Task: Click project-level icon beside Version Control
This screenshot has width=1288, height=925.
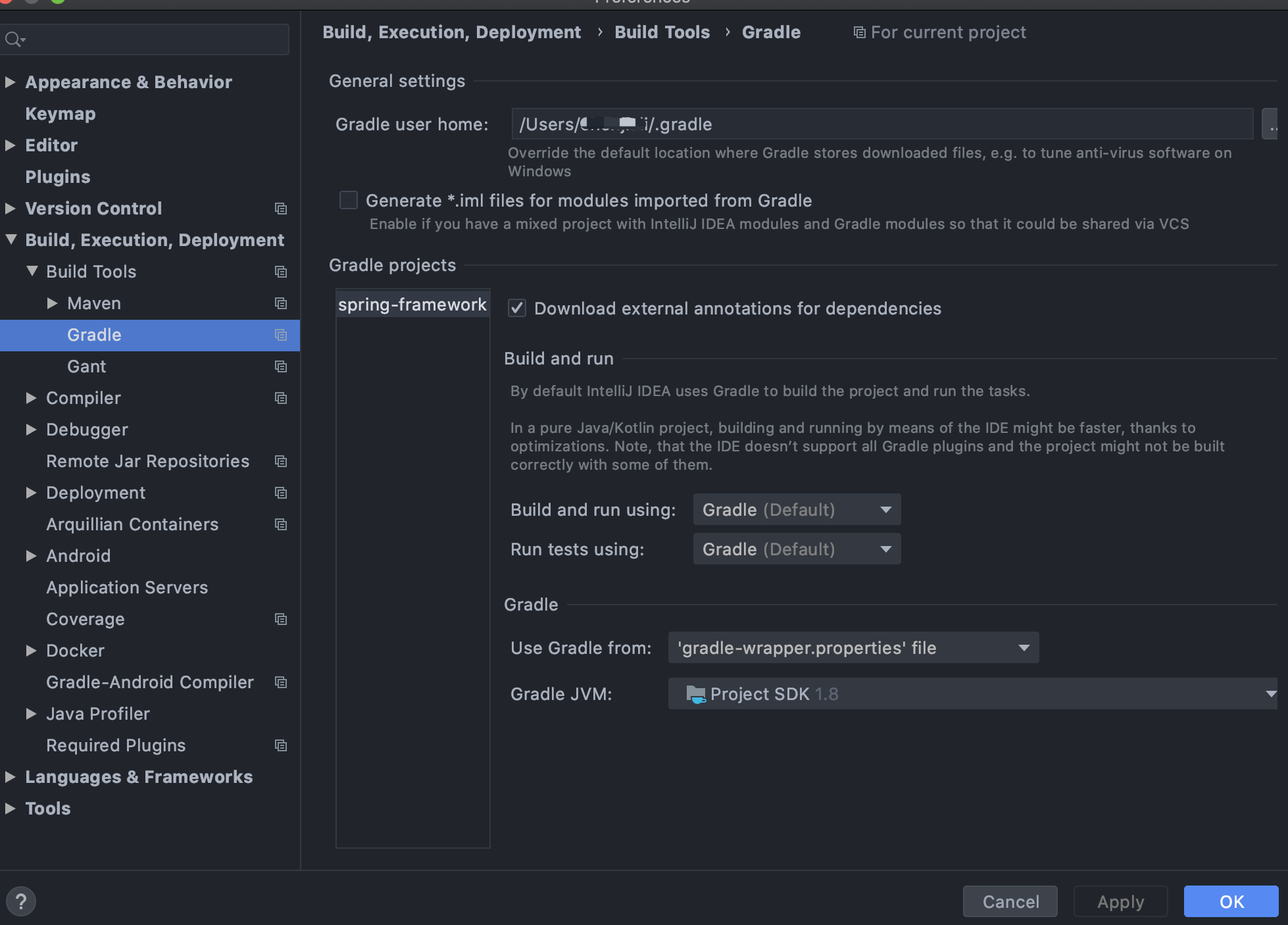Action: 281,209
